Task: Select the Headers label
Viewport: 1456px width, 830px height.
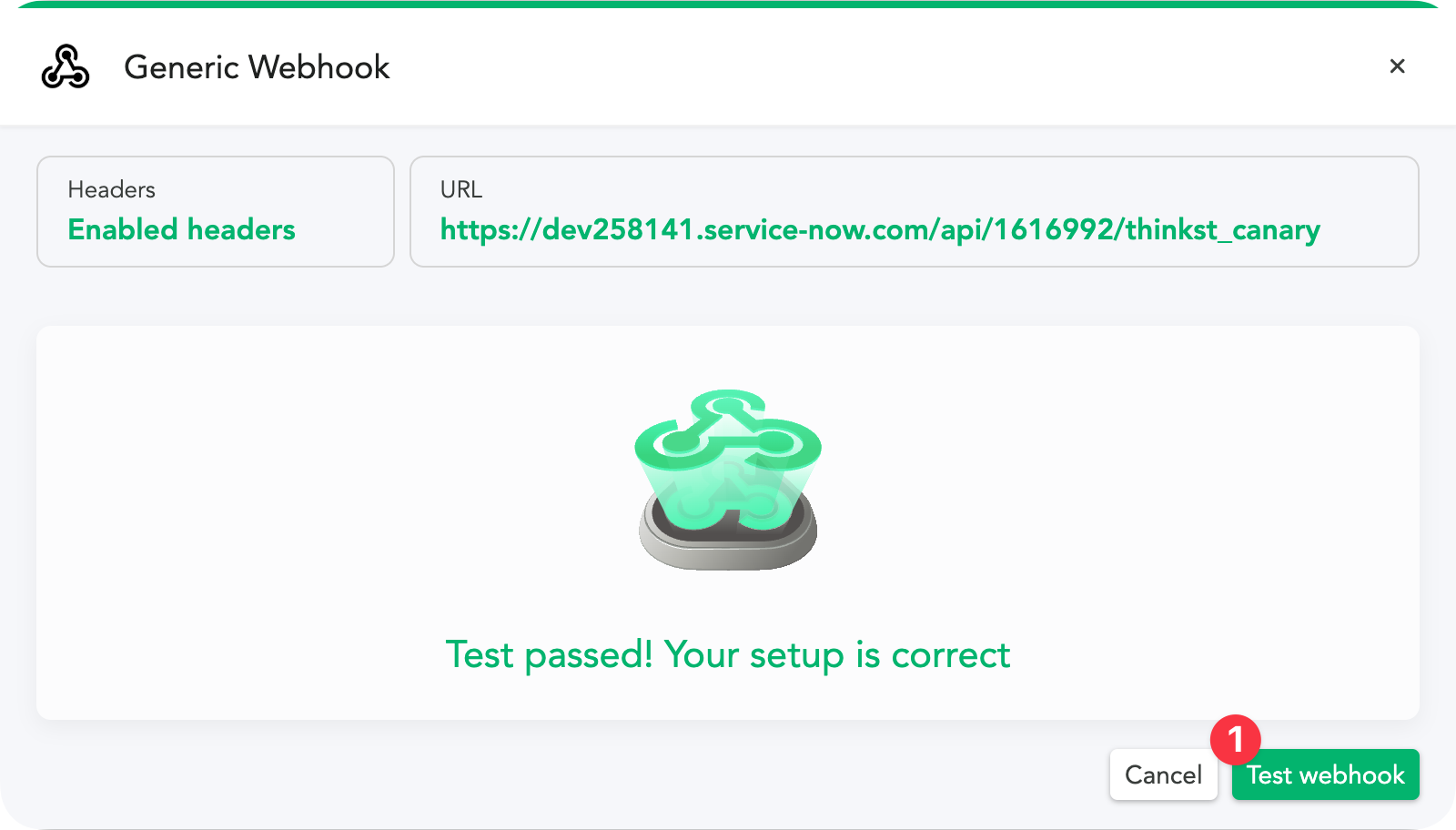Action: coord(112,189)
